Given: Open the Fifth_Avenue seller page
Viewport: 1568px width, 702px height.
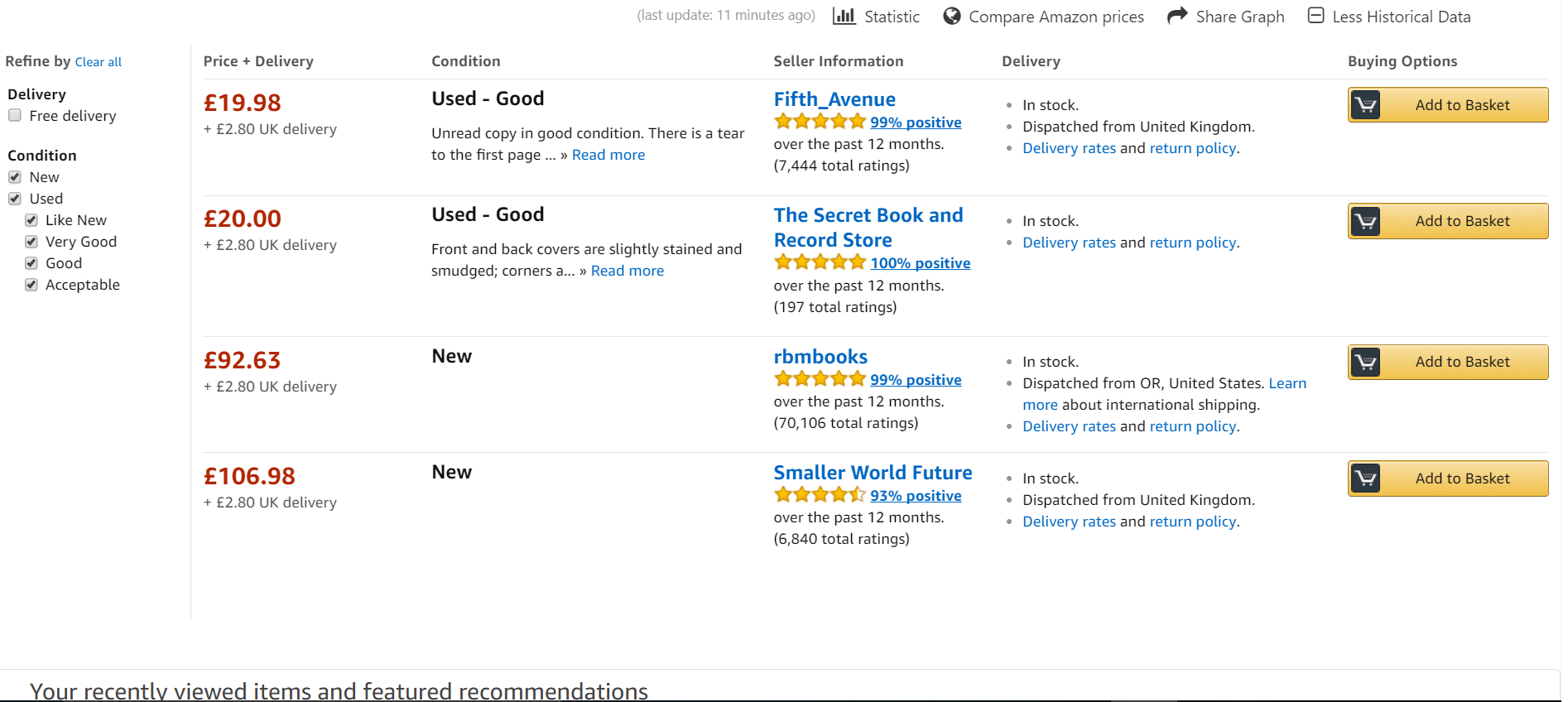Looking at the screenshot, I should pyautogui.click(x=835, y=99).
